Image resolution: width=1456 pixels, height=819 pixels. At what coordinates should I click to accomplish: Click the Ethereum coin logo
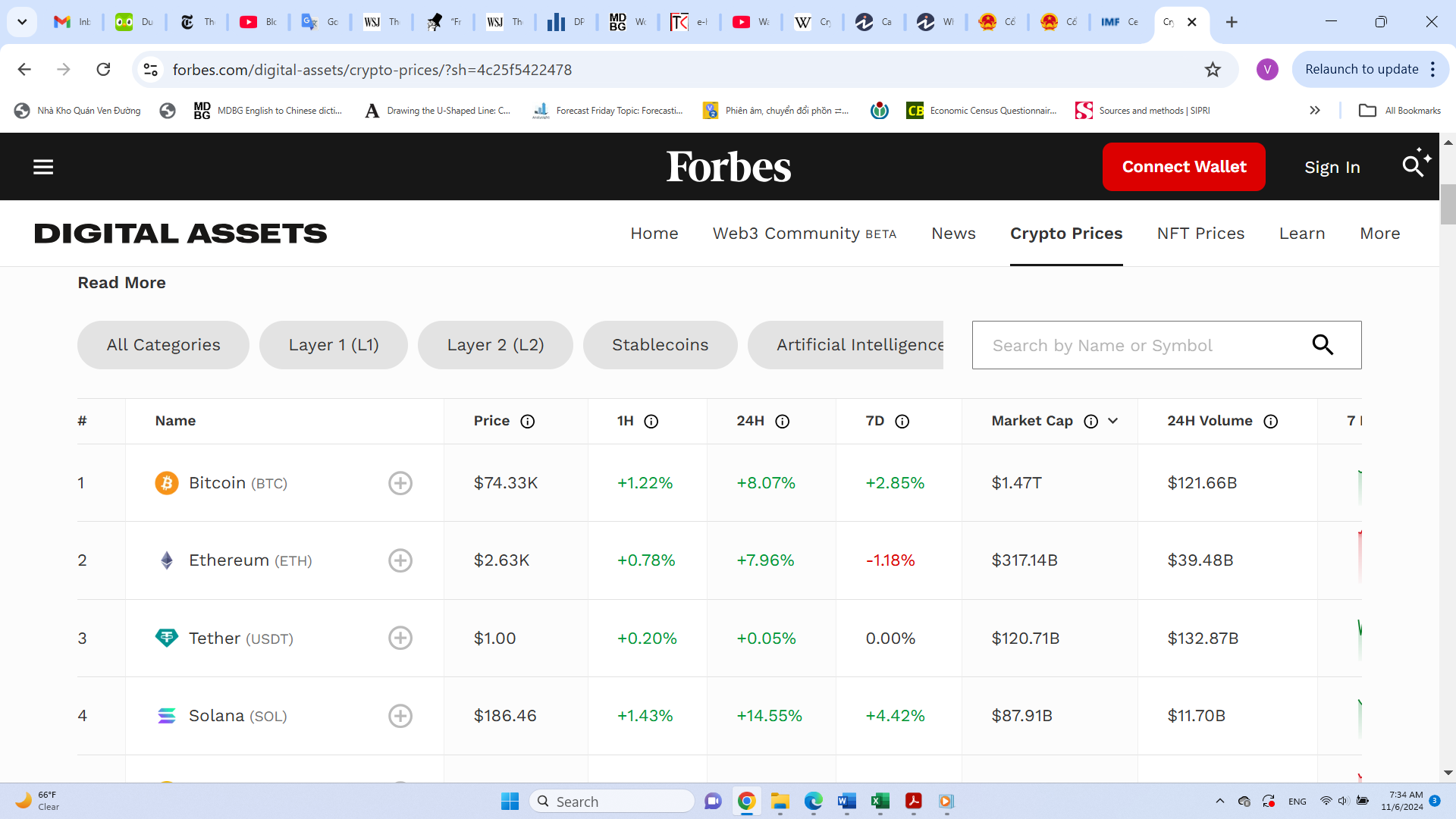167,560
